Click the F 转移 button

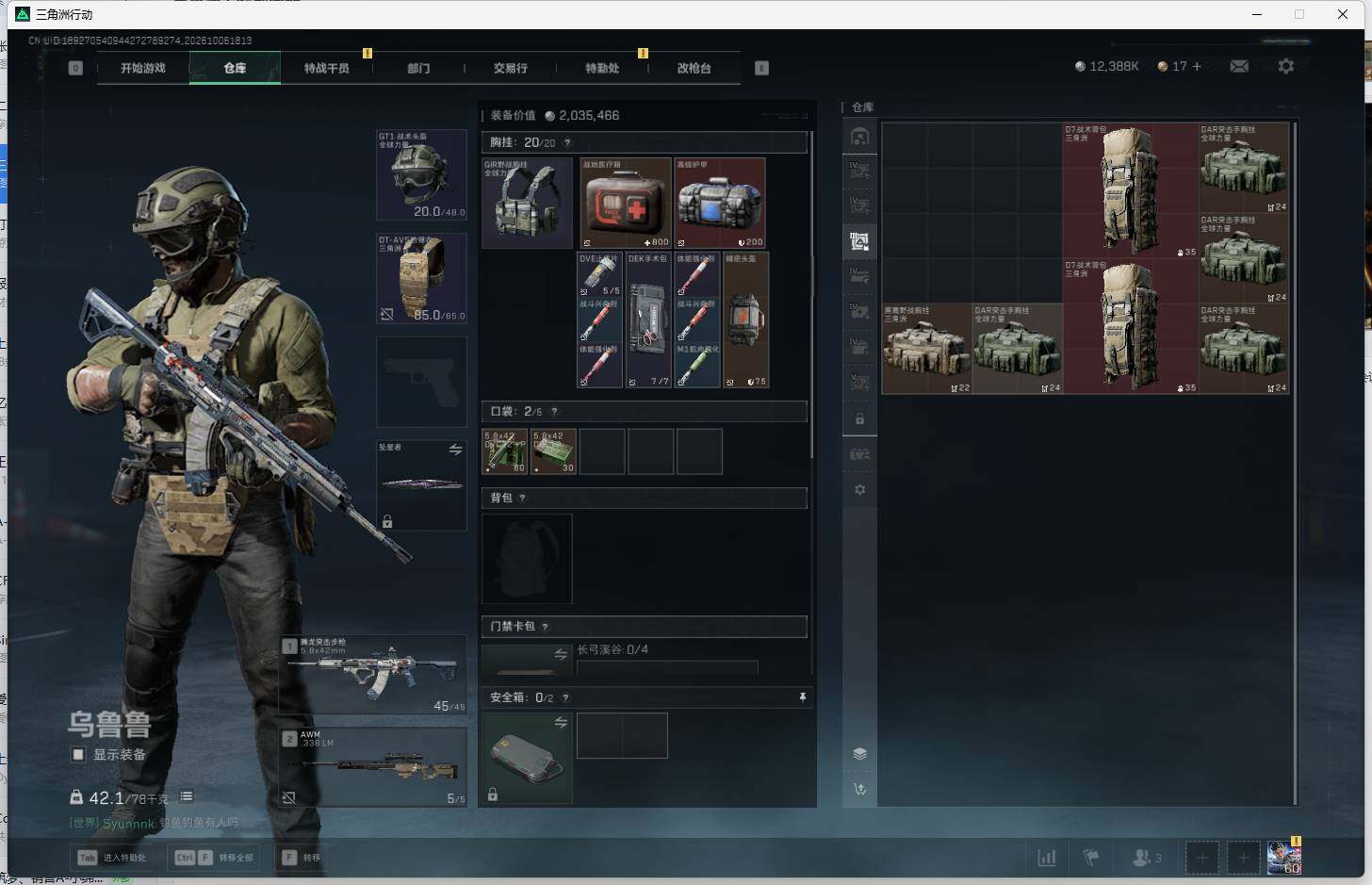coord(302,858)
